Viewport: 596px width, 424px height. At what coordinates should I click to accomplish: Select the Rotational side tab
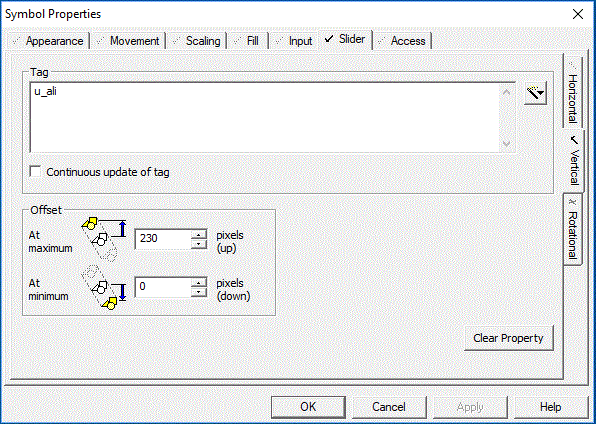pyautogui.click(x=572, y=229)
